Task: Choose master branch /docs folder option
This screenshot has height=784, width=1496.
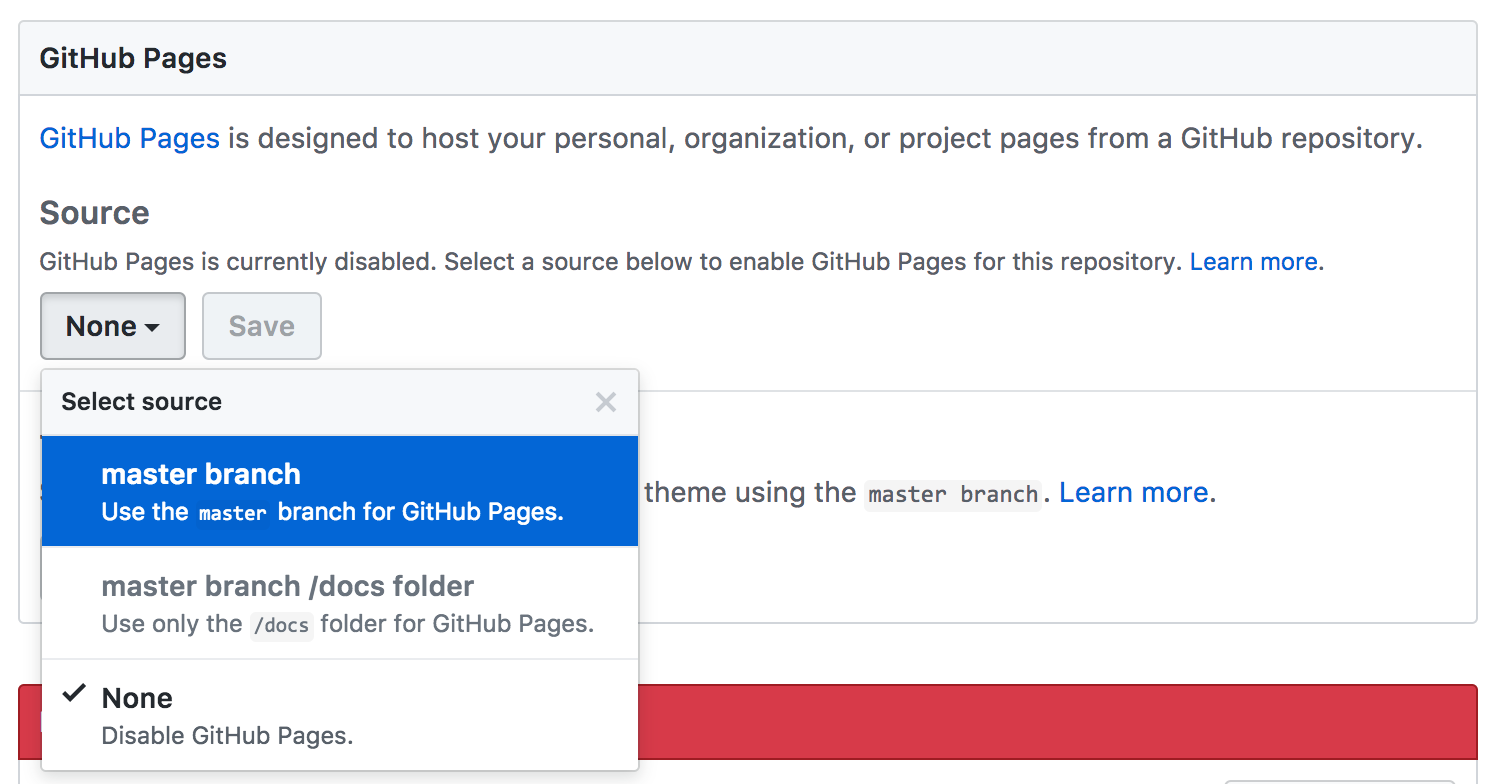Action: 339,603
